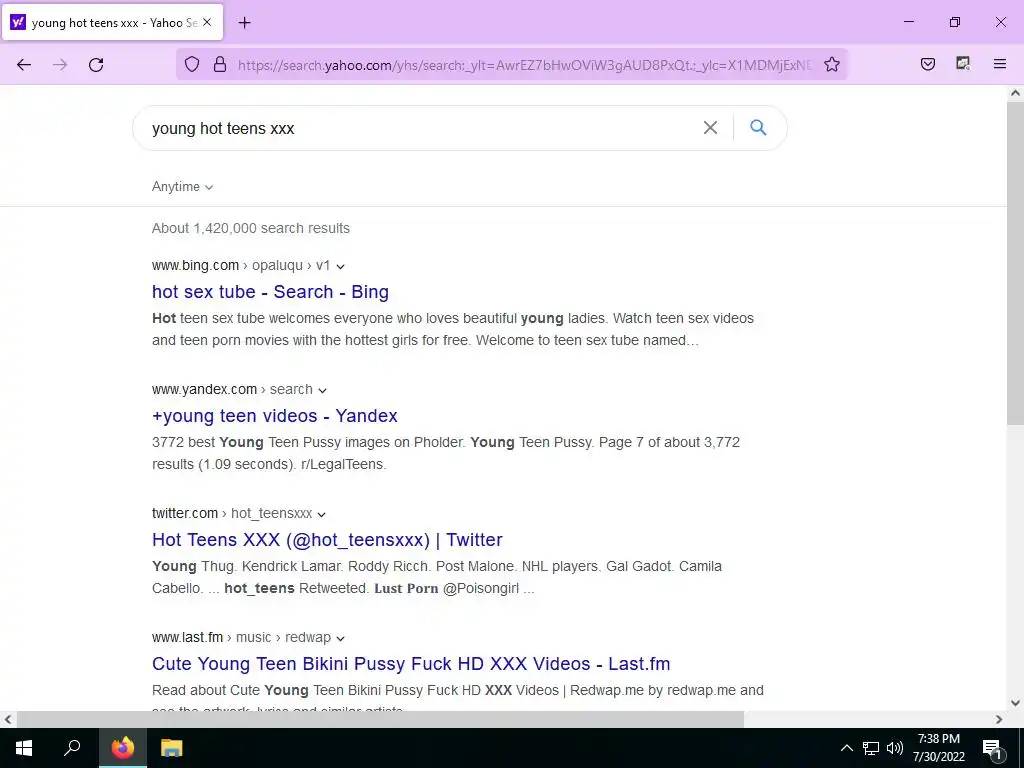Click the vertical scrollbar down arrow
The height and width of the screenshot is (768, 1024).
coord(1015,703)
